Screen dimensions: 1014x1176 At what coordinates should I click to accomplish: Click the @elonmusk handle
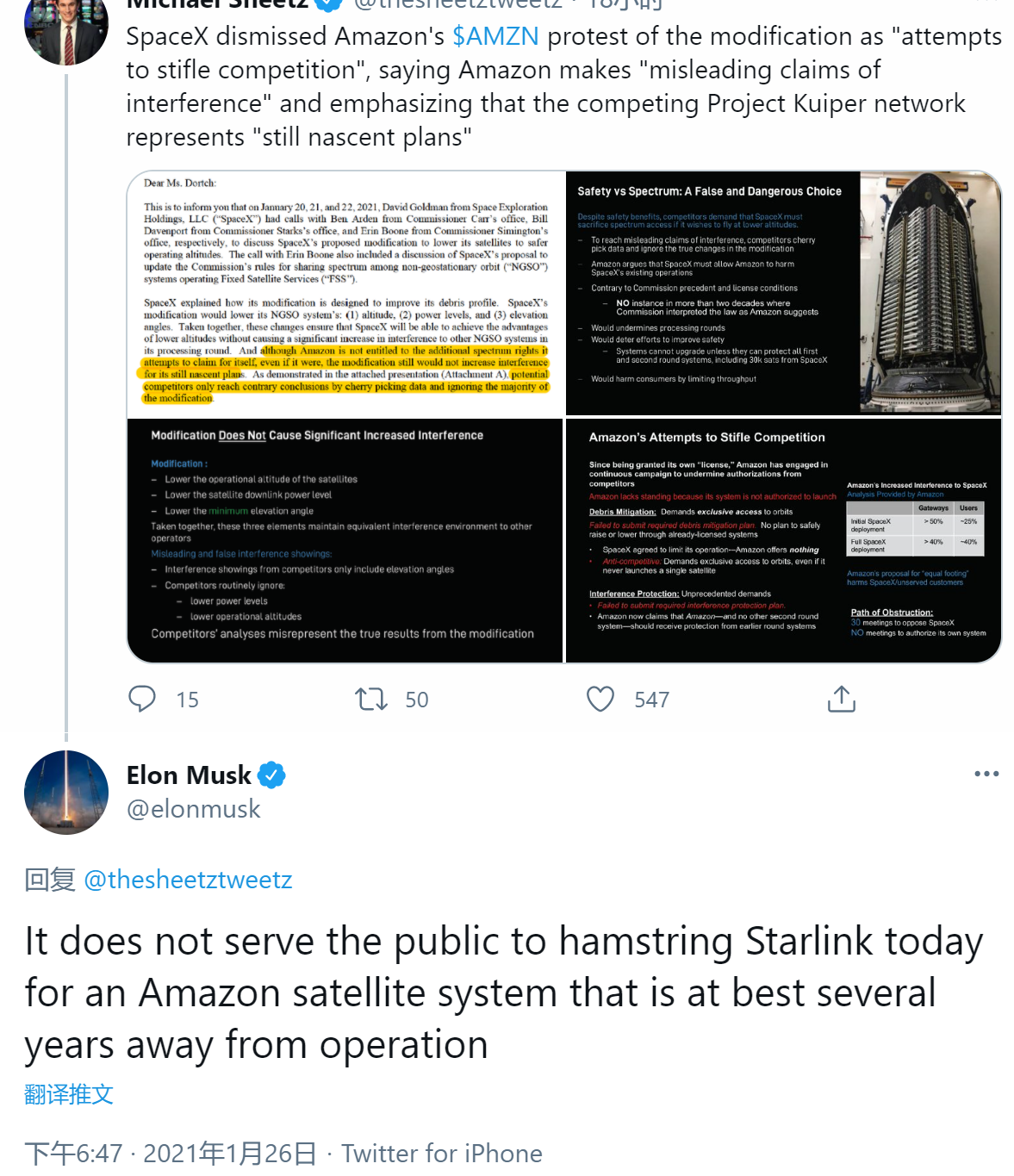click(193, 809)
